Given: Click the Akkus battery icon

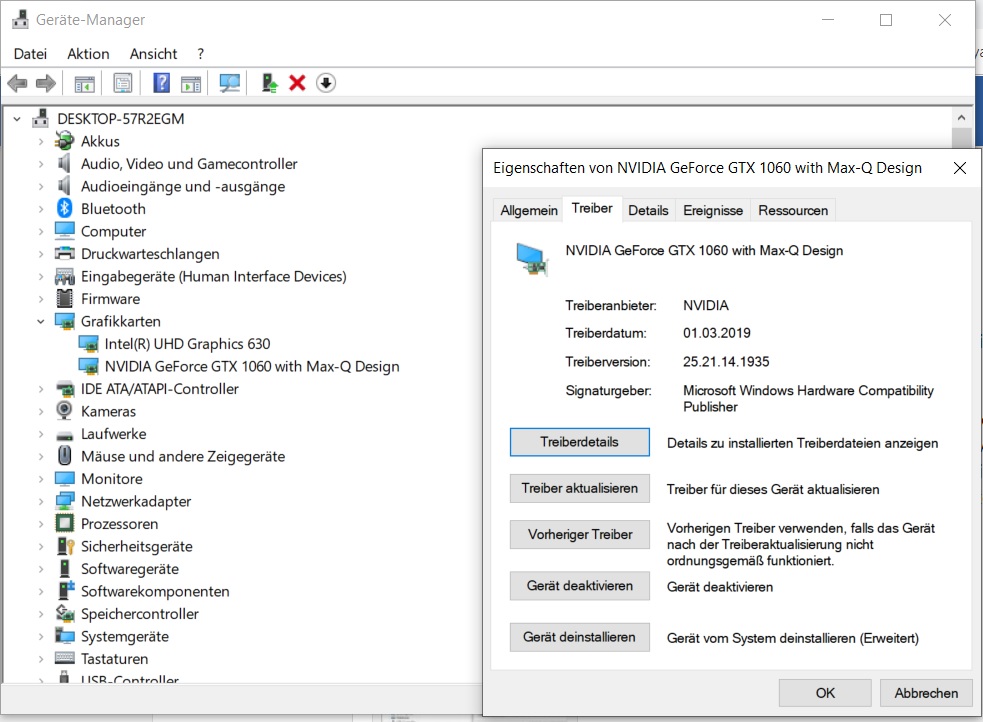Looking at the screenshot, I should click(x=64, y=141).
